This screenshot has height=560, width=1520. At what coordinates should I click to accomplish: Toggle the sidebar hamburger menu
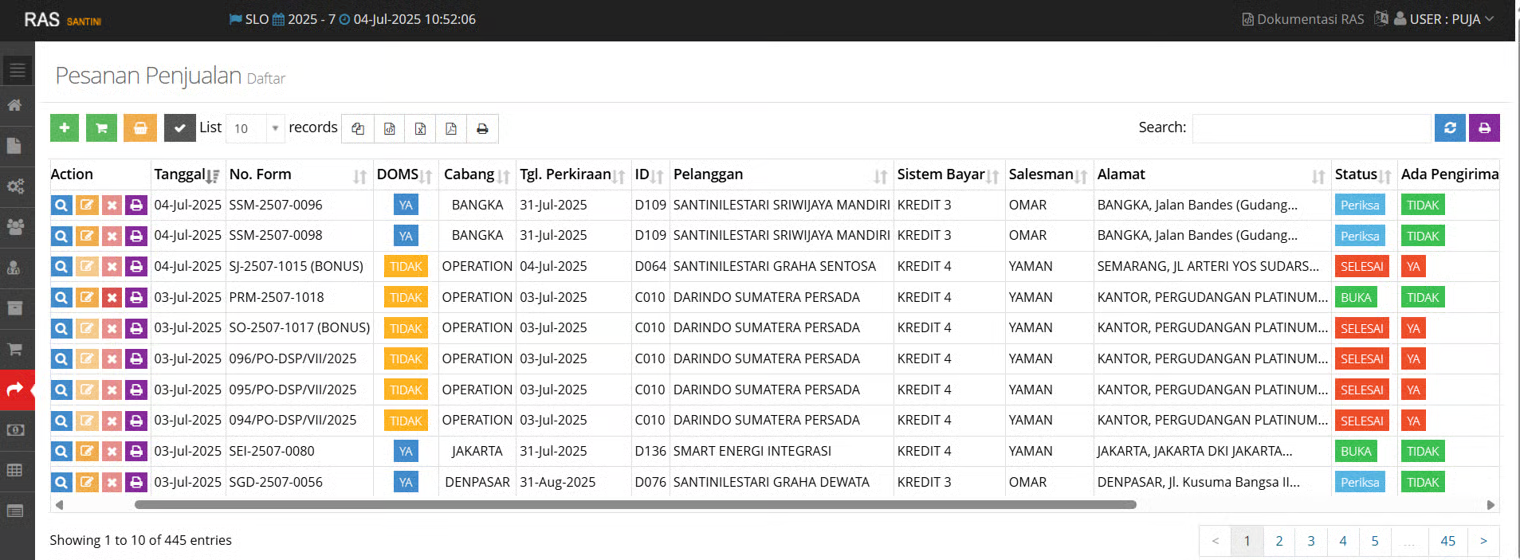click(x=15, y=70)
